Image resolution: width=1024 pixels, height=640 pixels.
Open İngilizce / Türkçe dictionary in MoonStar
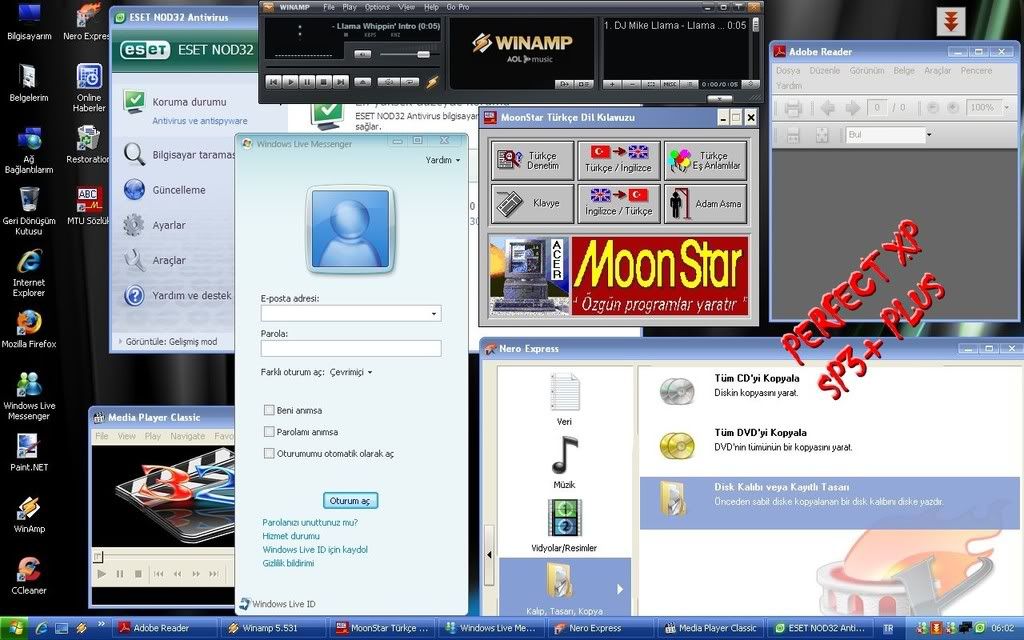tap(618, 204)
